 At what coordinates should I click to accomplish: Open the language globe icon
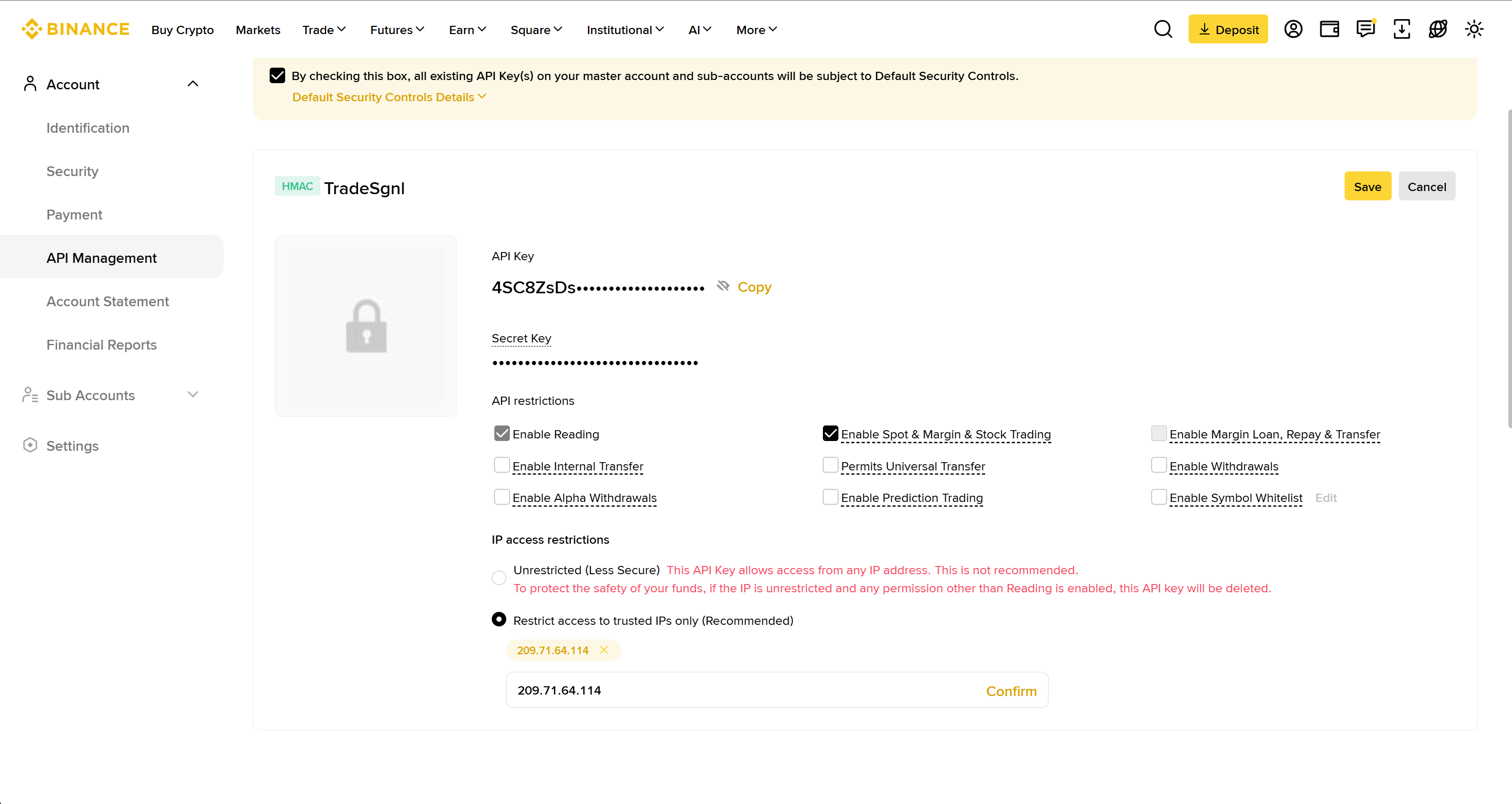pyautogui.click(x=1438, y=29)
